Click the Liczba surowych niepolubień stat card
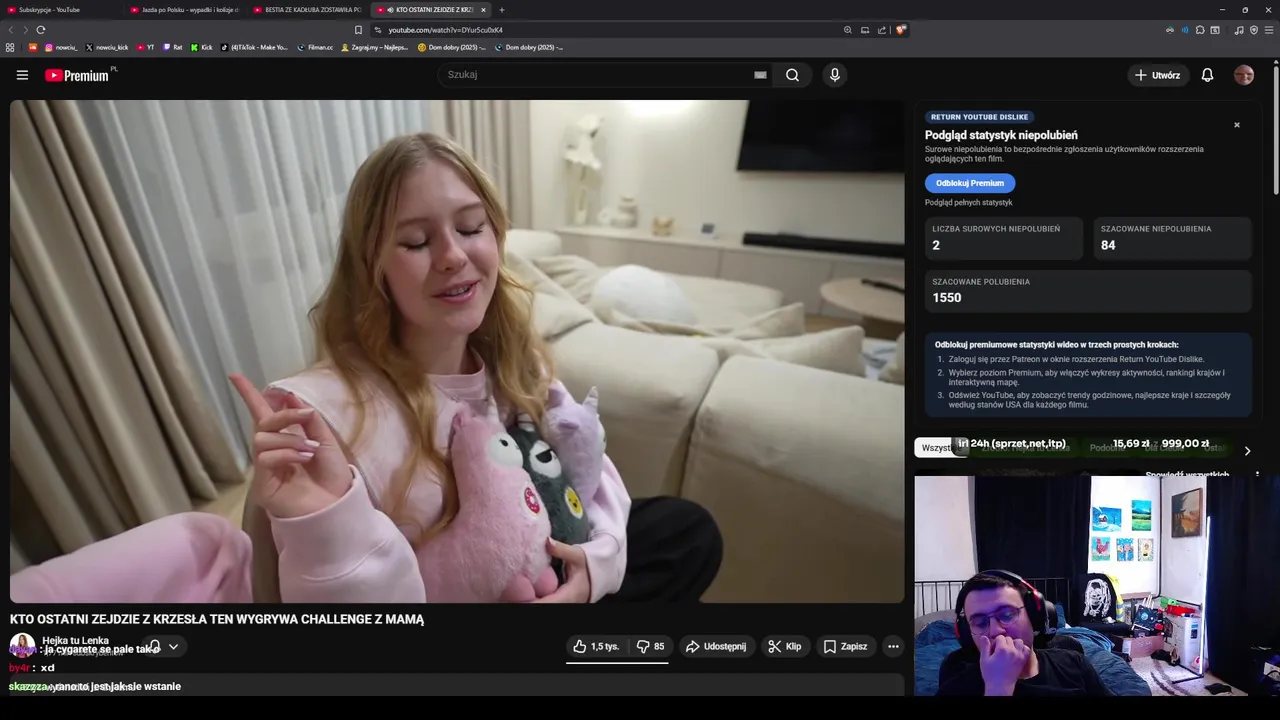The image size is (1280, 720). [1004, 239]
